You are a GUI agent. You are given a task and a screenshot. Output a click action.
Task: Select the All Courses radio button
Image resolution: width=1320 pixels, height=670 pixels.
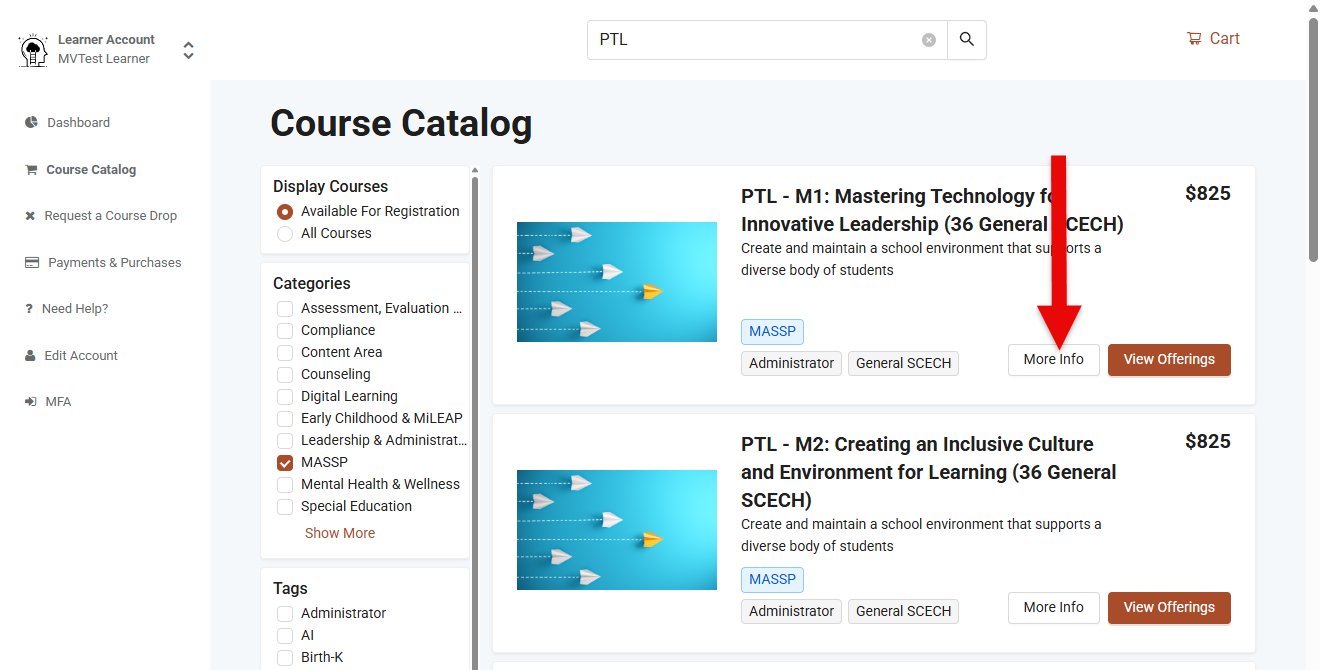[285, 234]
